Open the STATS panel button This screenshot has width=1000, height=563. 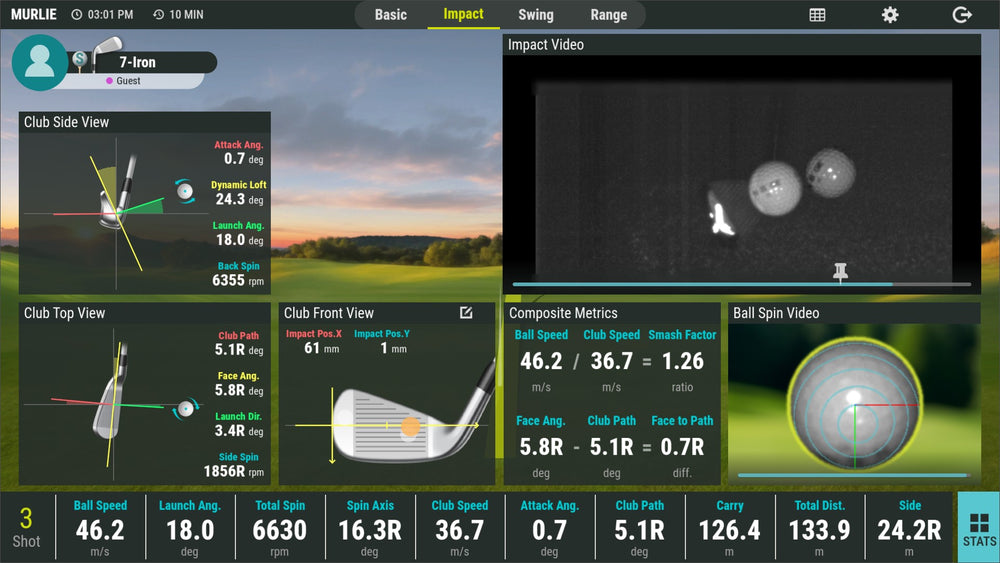coord(978,527)
